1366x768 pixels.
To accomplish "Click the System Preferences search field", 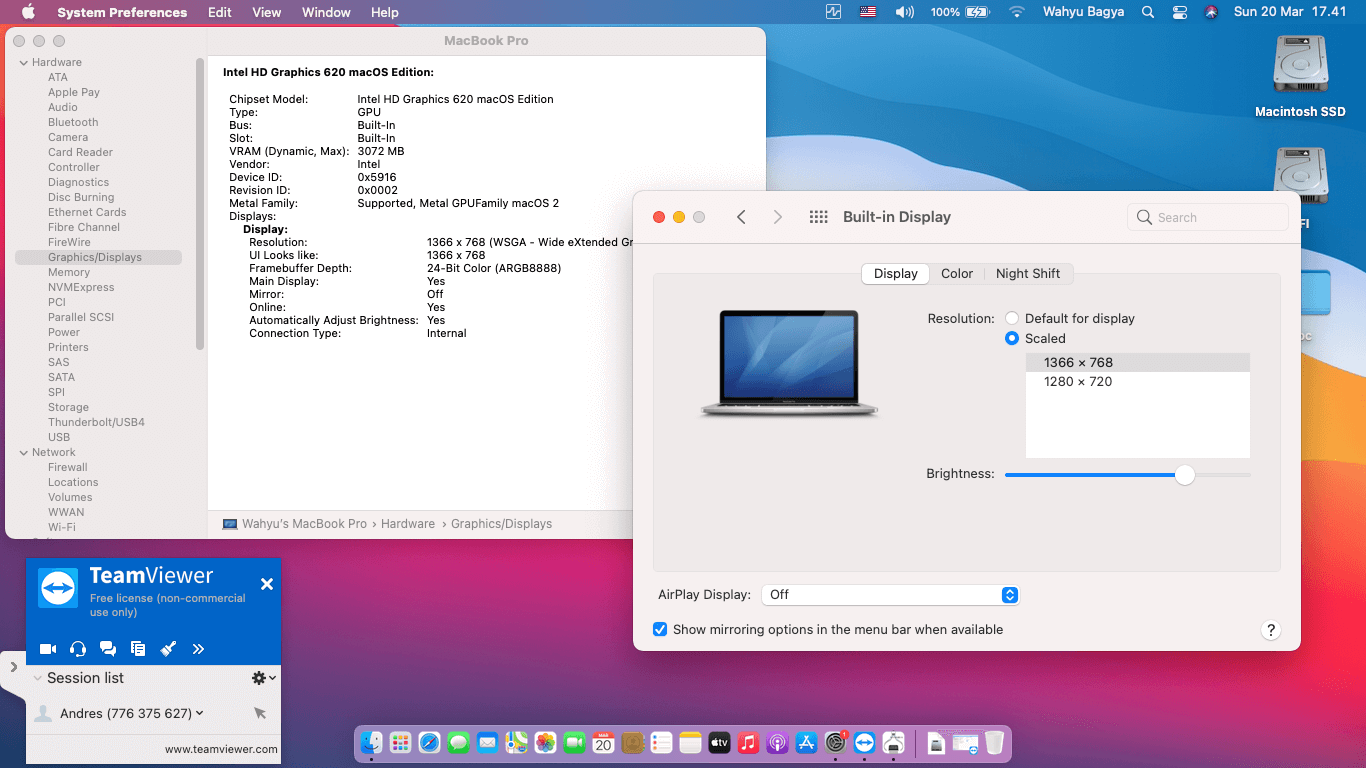I will (x=1208, y=217).
